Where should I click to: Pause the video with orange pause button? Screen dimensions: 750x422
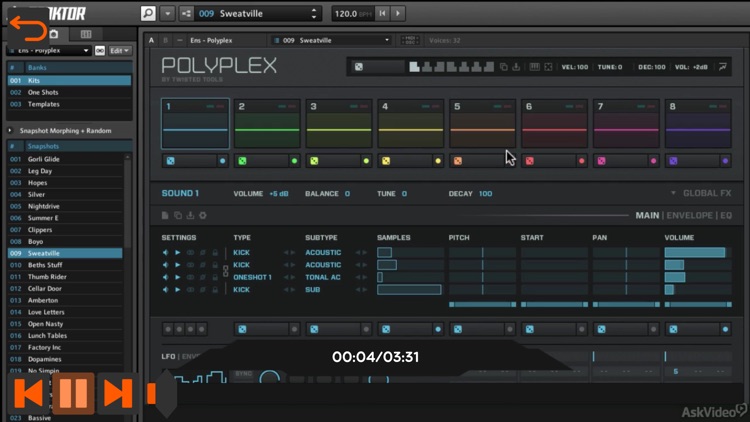click(x=73, y=393)
